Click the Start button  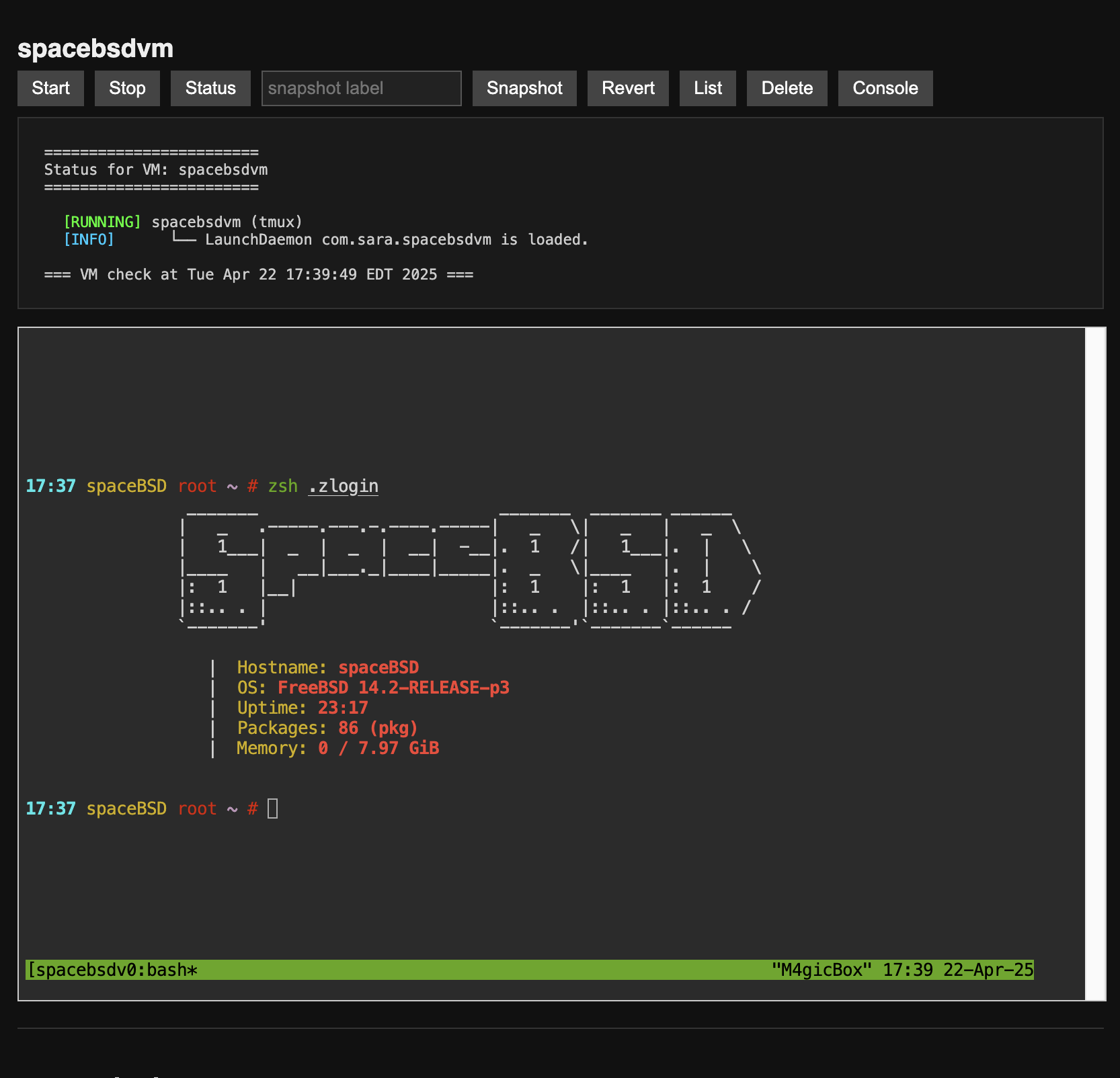(x=50, y=88)
